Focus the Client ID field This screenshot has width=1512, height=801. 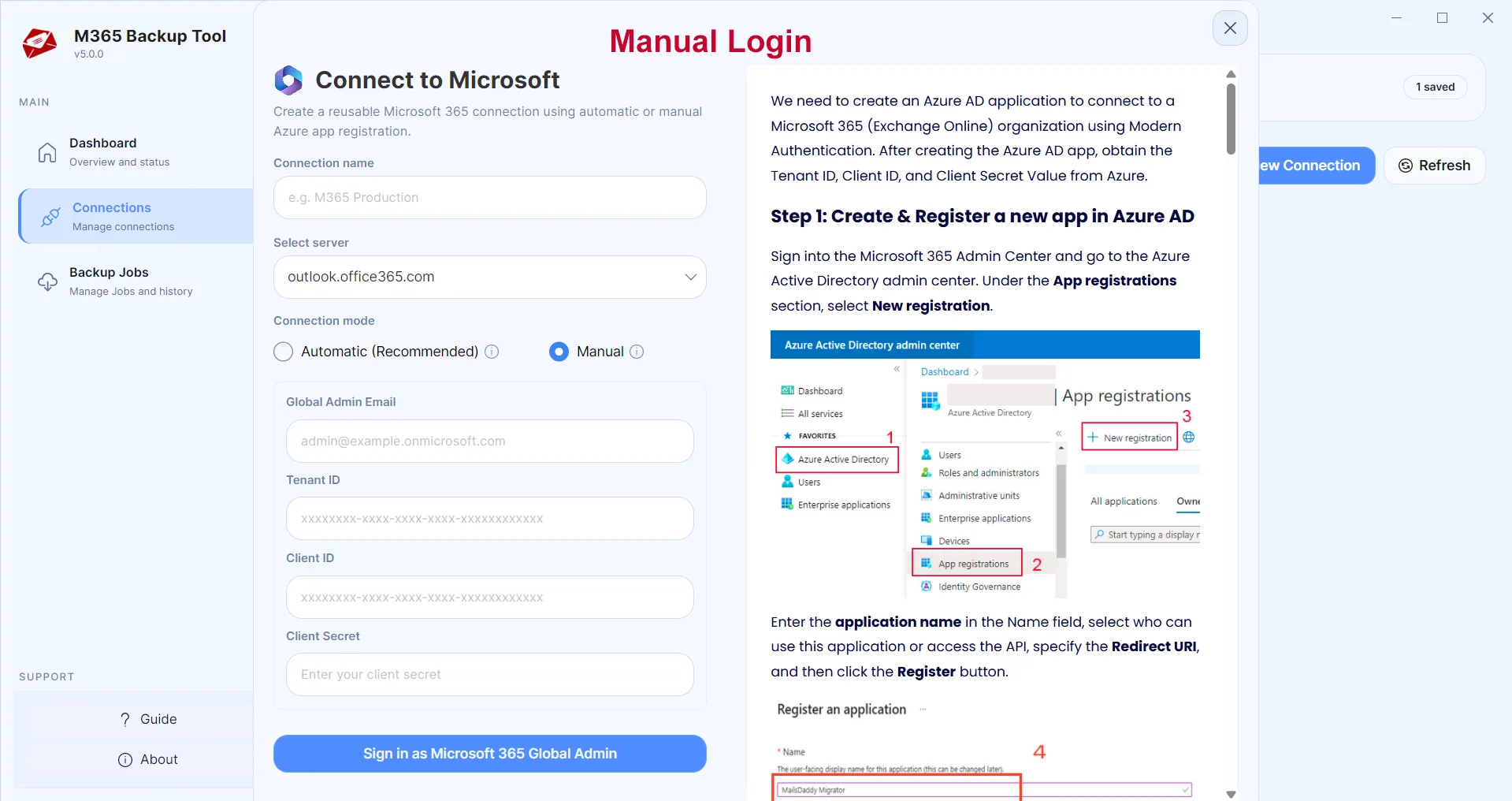[x=490, y=597]
